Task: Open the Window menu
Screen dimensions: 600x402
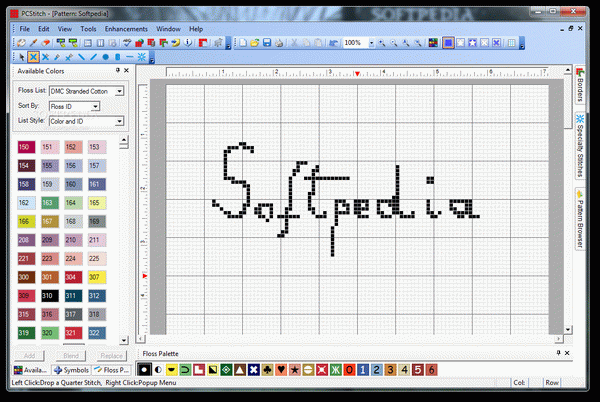Action: point(168,29)
